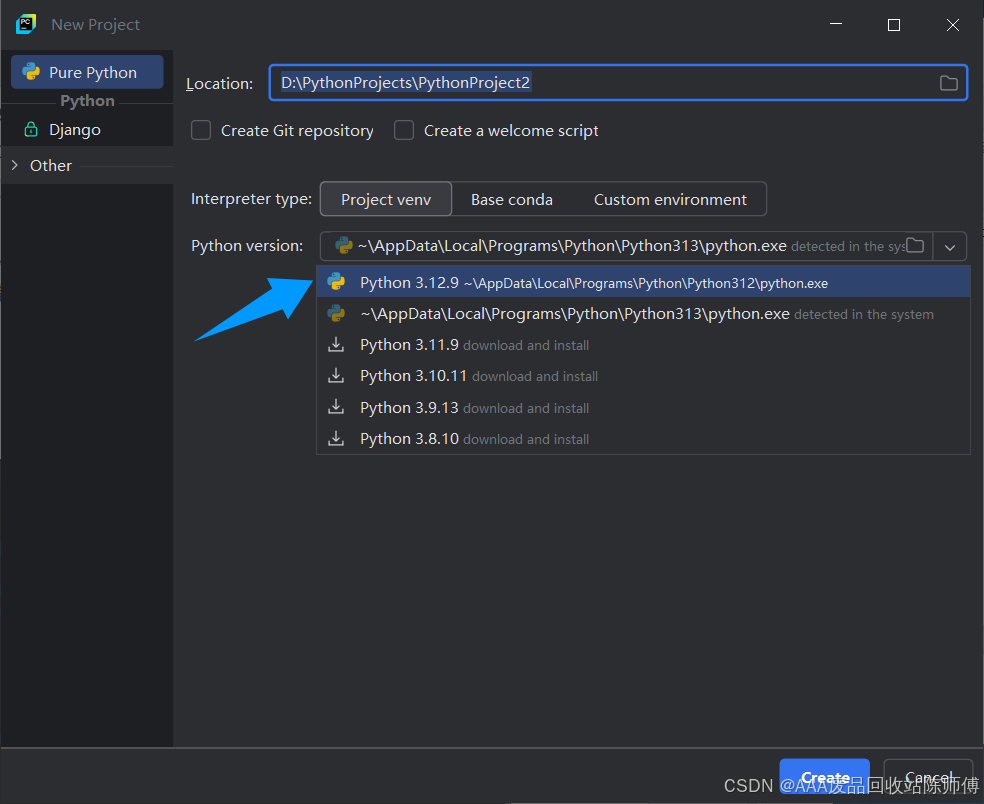Minimize the New Project window
The width and height of the screenshot is (984, 804).
[836, 24]
